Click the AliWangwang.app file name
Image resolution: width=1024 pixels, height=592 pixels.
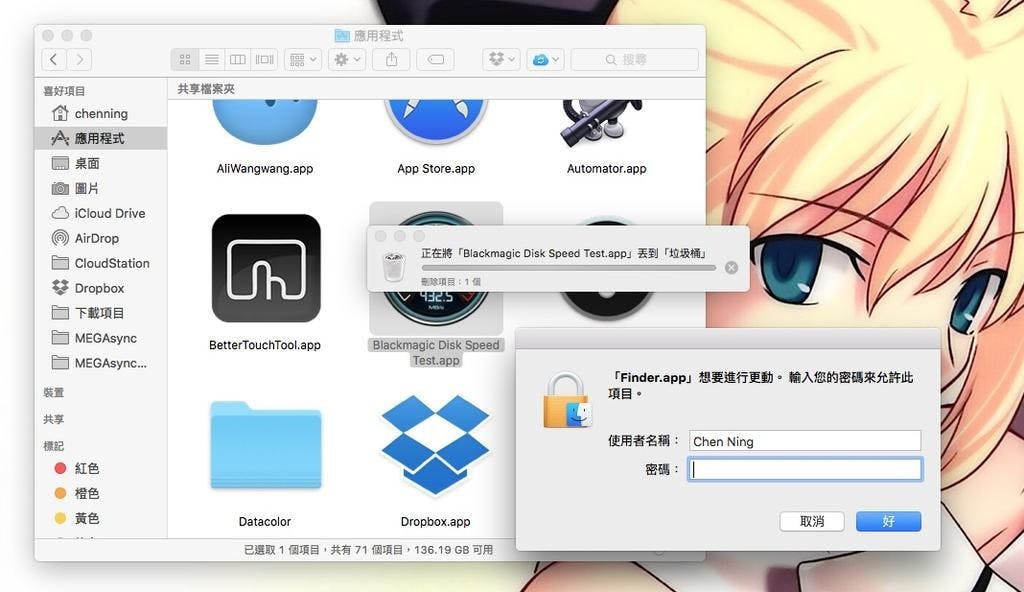(265, 169)
